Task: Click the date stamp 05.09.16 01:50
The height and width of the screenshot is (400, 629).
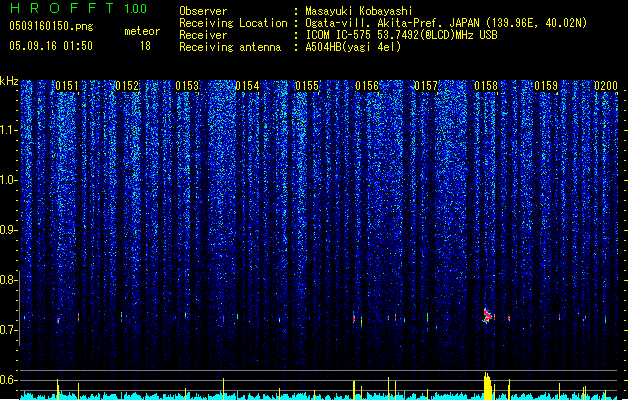Action: pyautogui.click(x=51, y=46)
